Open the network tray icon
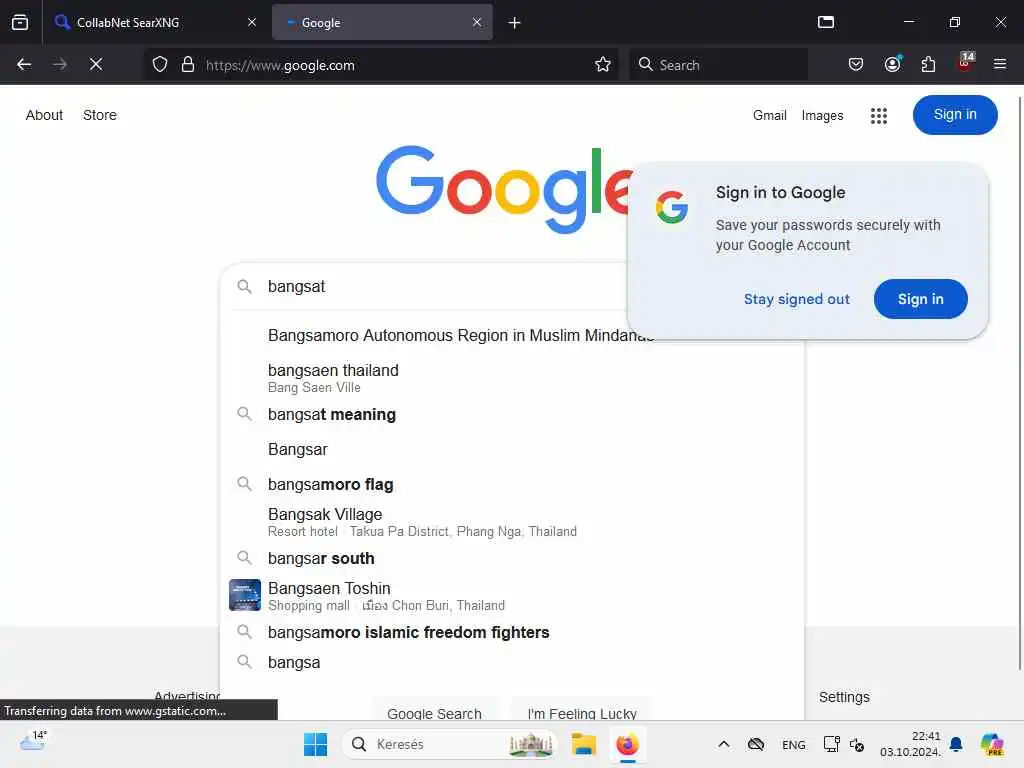The height and width of the screenshot is (768, 1024). [831, 744]
